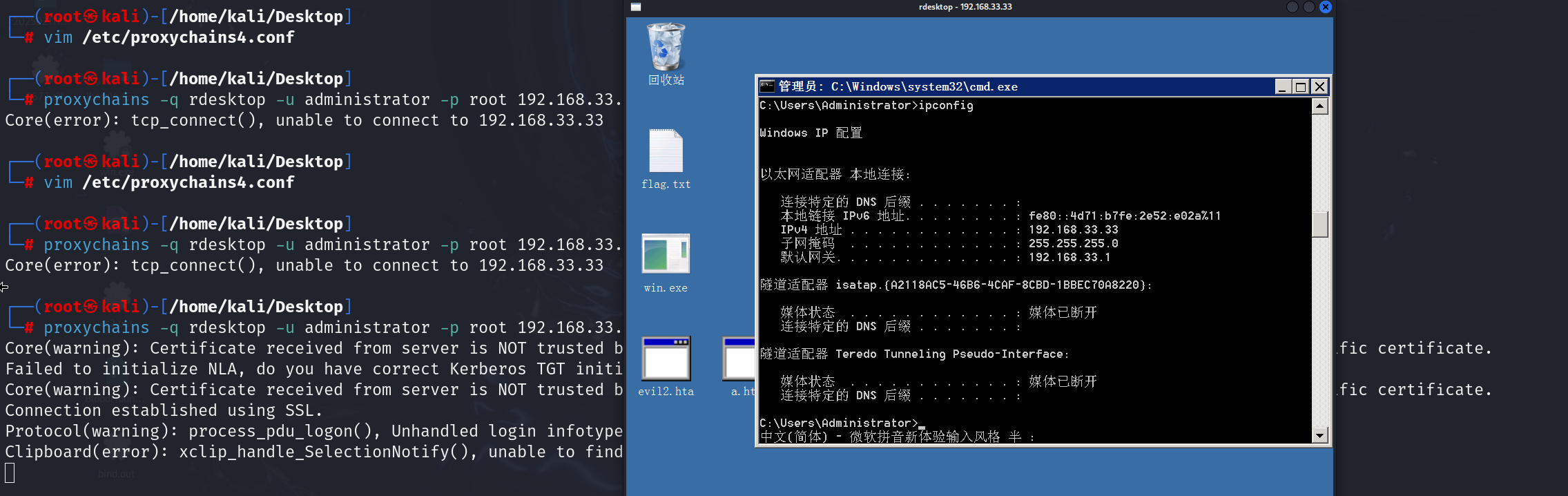Click the fe80 IPv6 link-local address
Screen dimensions: 1568x496
[1125, 216]
